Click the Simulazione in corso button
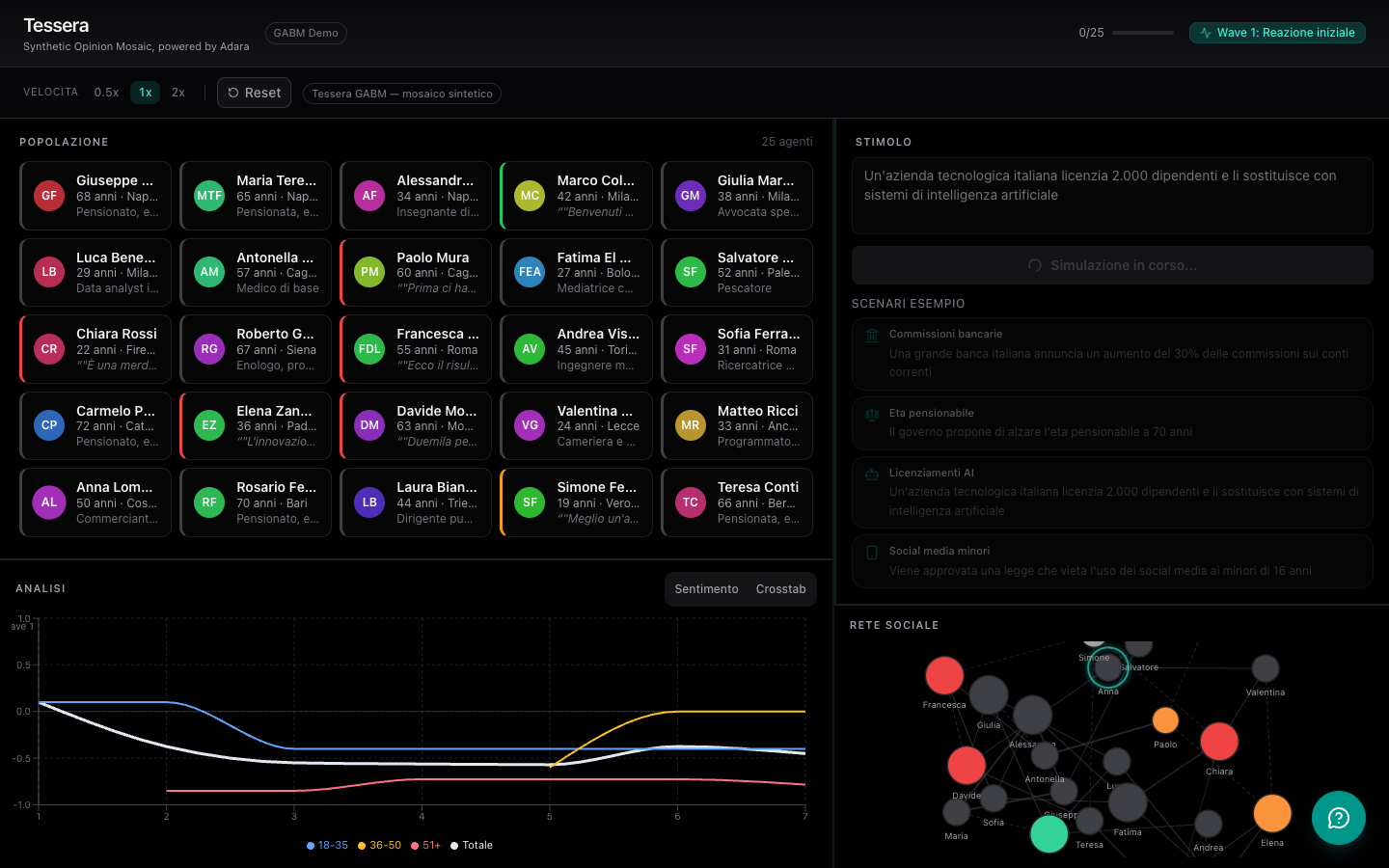Screen dimensions: 1389x868 (x=1112, y=265)
